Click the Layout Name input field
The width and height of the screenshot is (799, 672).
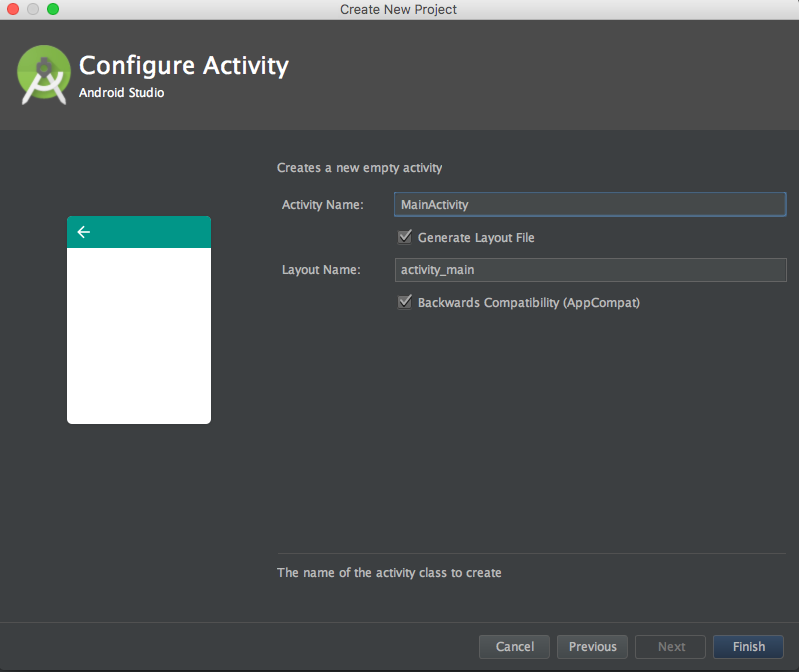pyautogui.click(x=590, y=270)
